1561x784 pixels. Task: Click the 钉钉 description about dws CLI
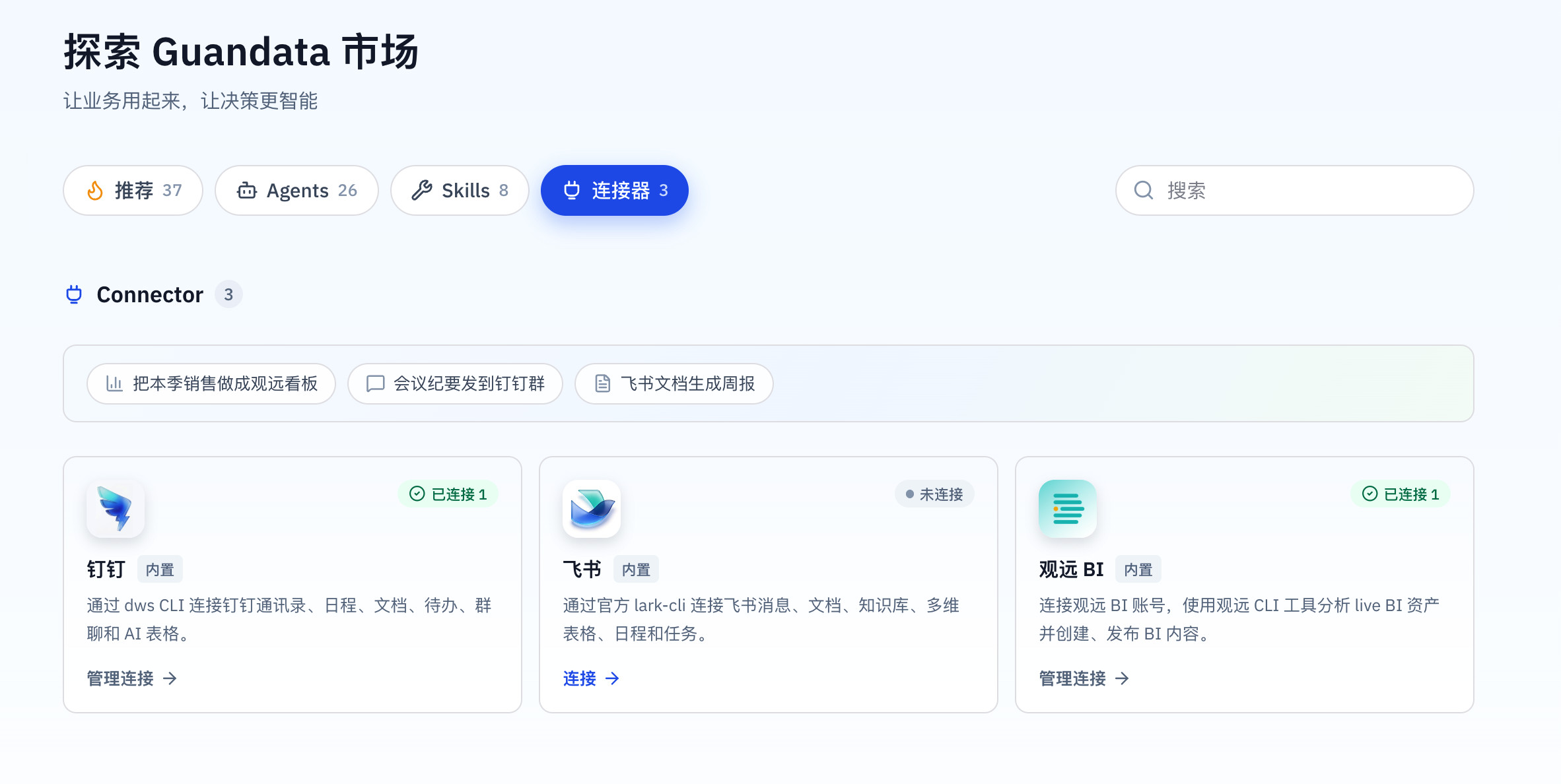tap(289, 619)
